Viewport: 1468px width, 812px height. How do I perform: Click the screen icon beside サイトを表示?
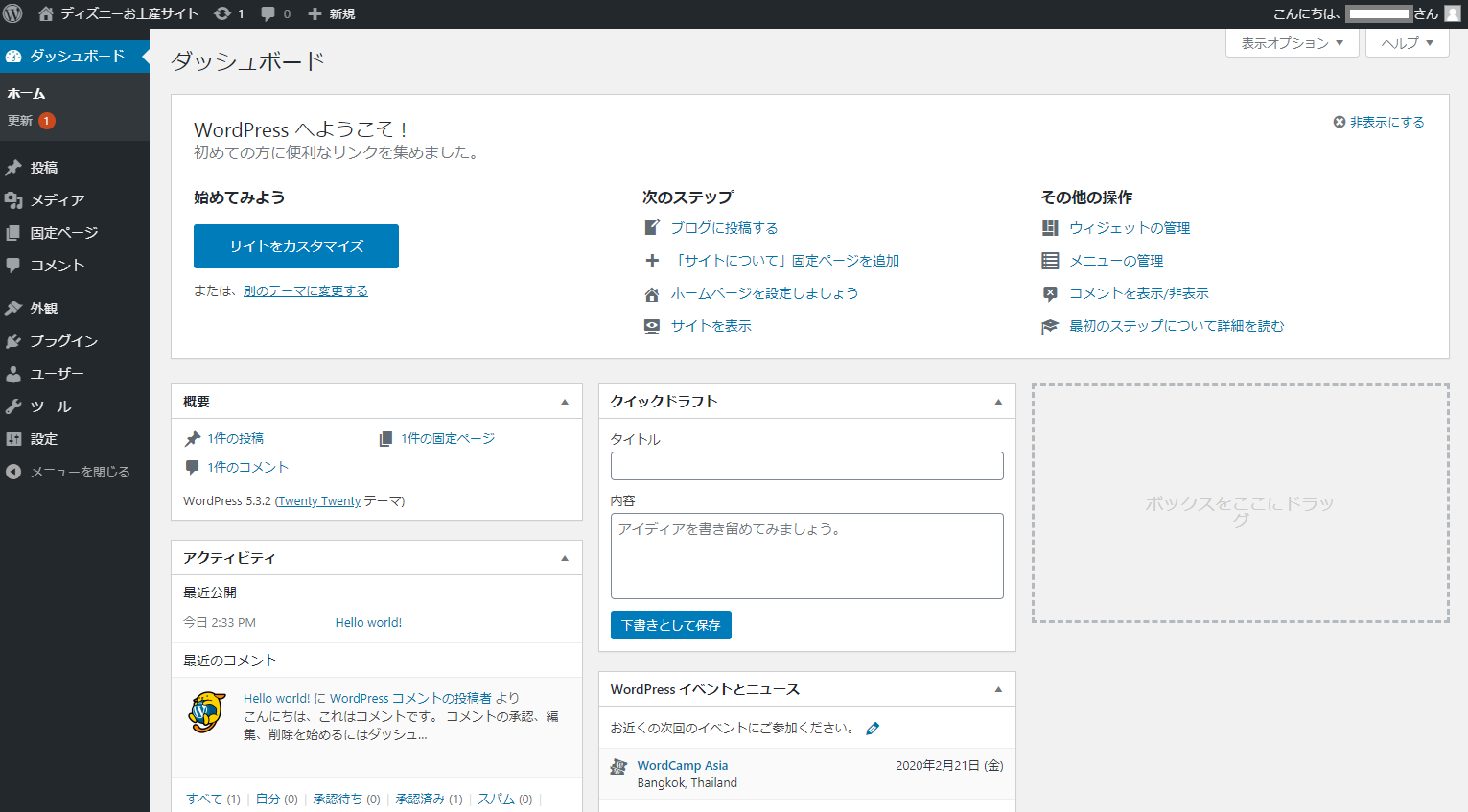652,326
